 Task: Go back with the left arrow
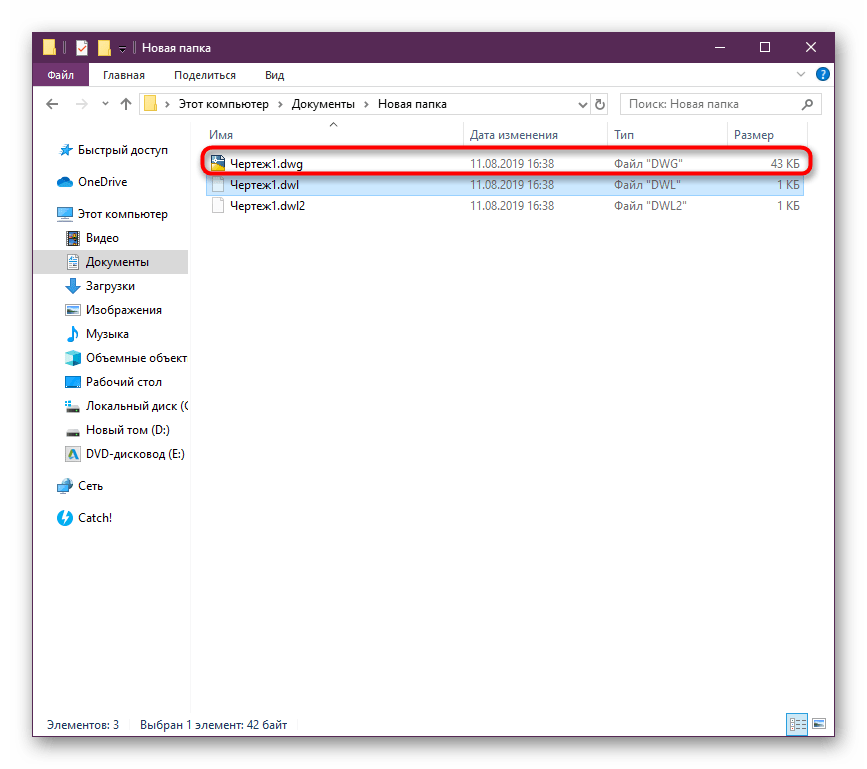(x=52, y=104)
